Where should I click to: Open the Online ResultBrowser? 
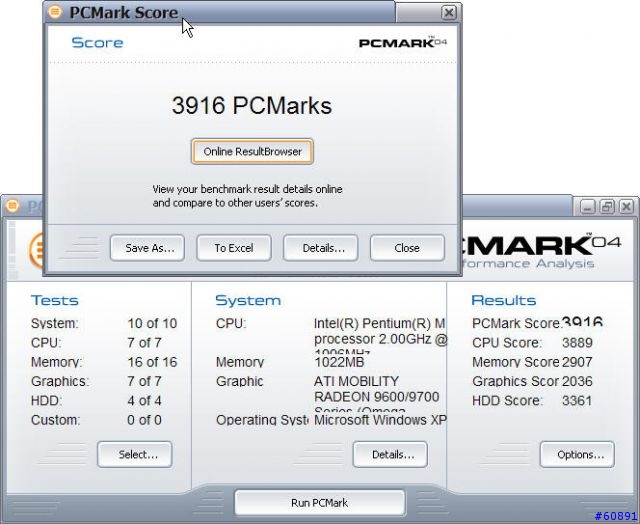(252, 152)
